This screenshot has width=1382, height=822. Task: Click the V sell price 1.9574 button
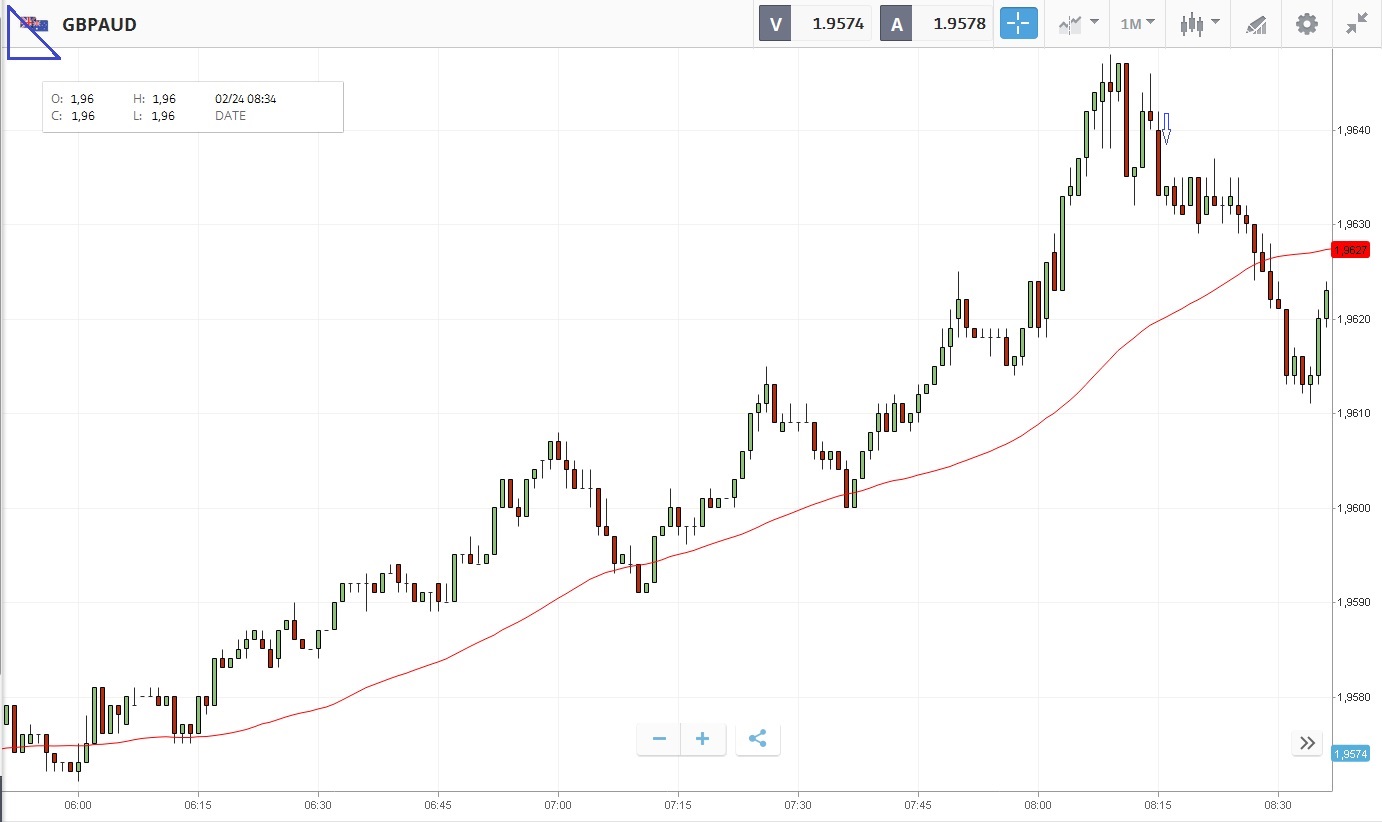coord(815,24)
